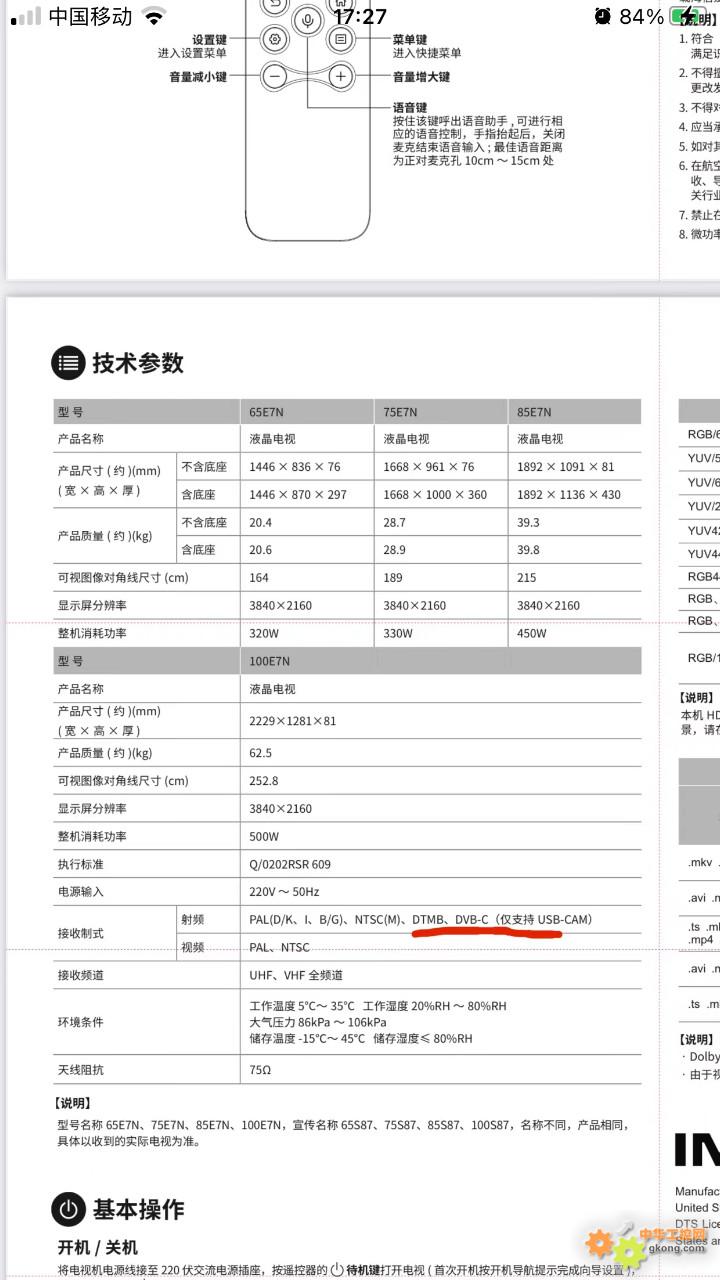
Task: Tap the .mkv format entry
Action: [x=700, y=863]
